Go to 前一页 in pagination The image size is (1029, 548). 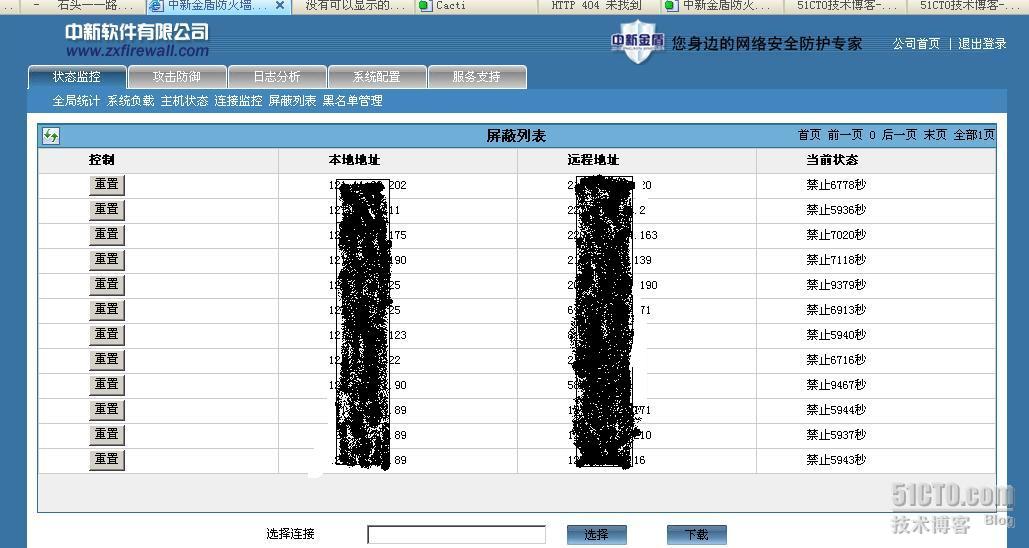tap(845, 135)
